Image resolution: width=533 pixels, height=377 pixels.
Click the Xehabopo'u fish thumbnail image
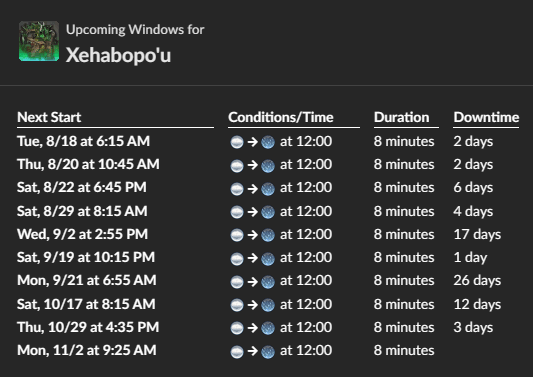[x=39, y=41]
